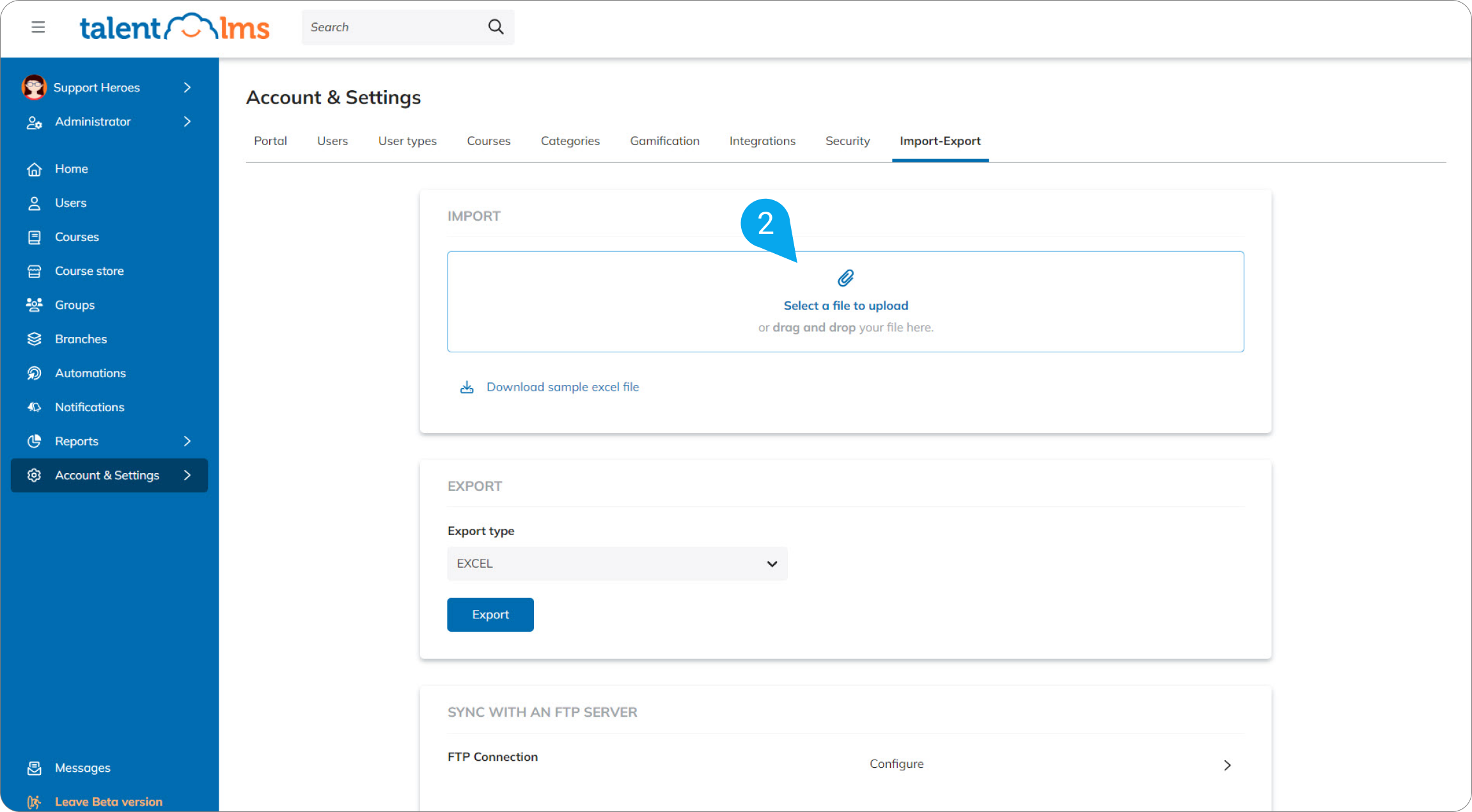Screen dimensions: 1472x812
Task: Click the FTP Connection label
Action: pos(492,757)
